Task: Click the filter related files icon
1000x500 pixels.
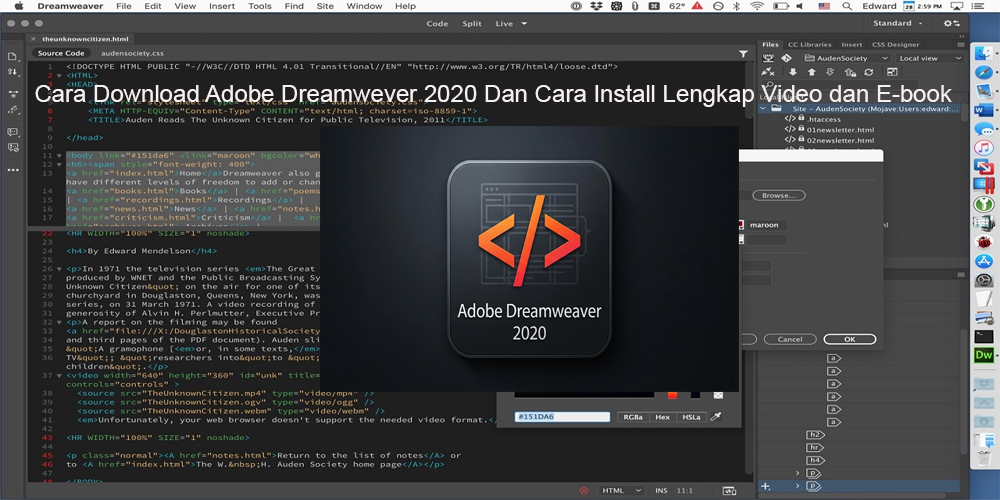Action: [x=743, y=54]
